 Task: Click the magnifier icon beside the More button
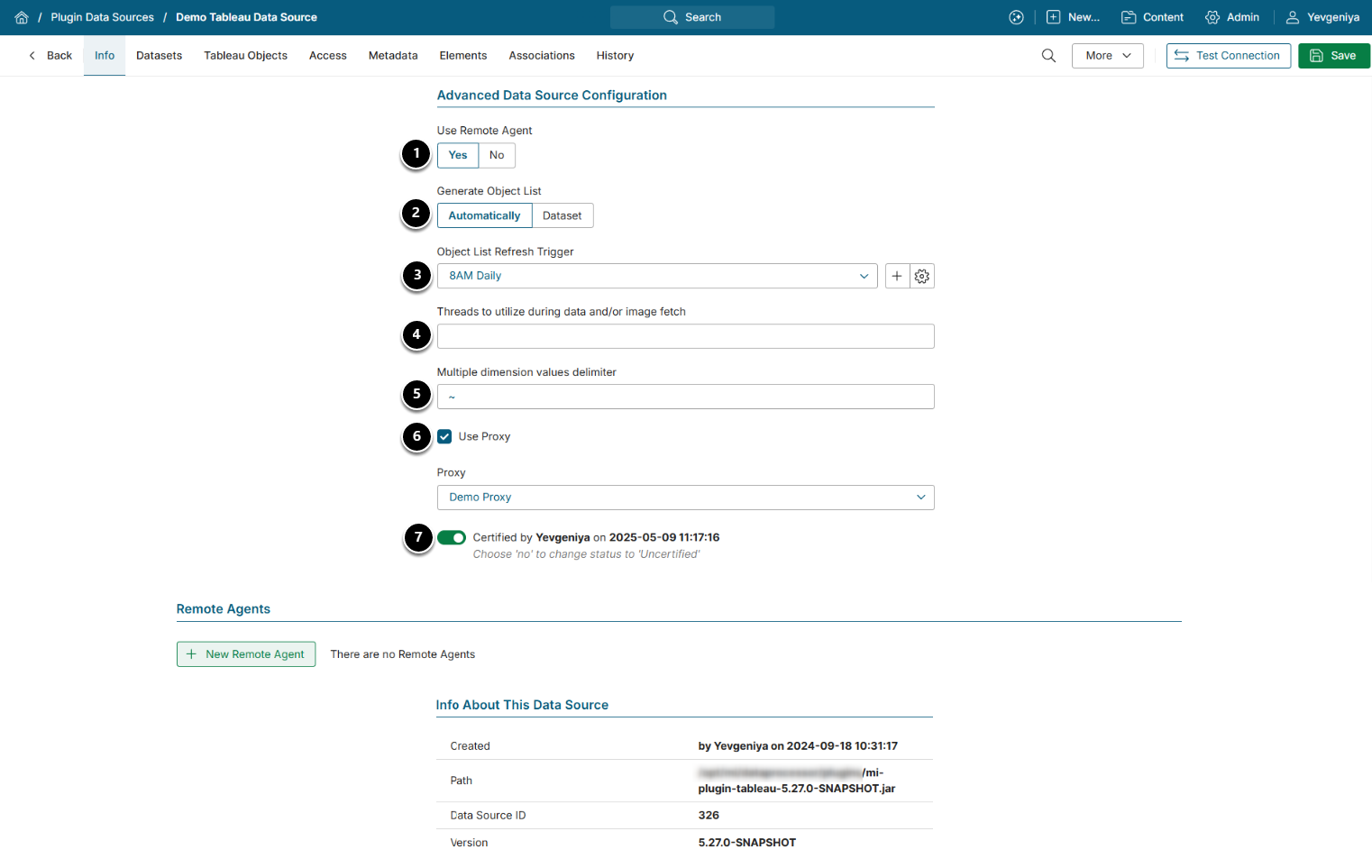[1048, 56]
